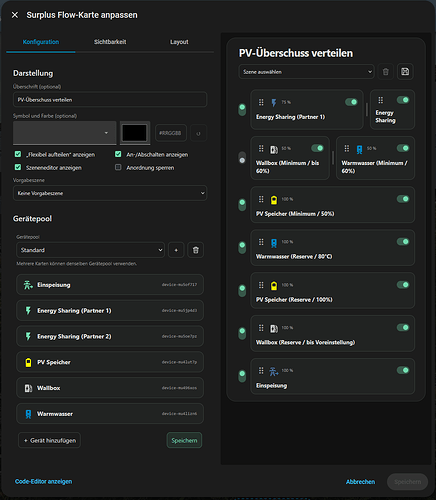Add a new Gerätepool with plus icon

(x=176, y=250)
